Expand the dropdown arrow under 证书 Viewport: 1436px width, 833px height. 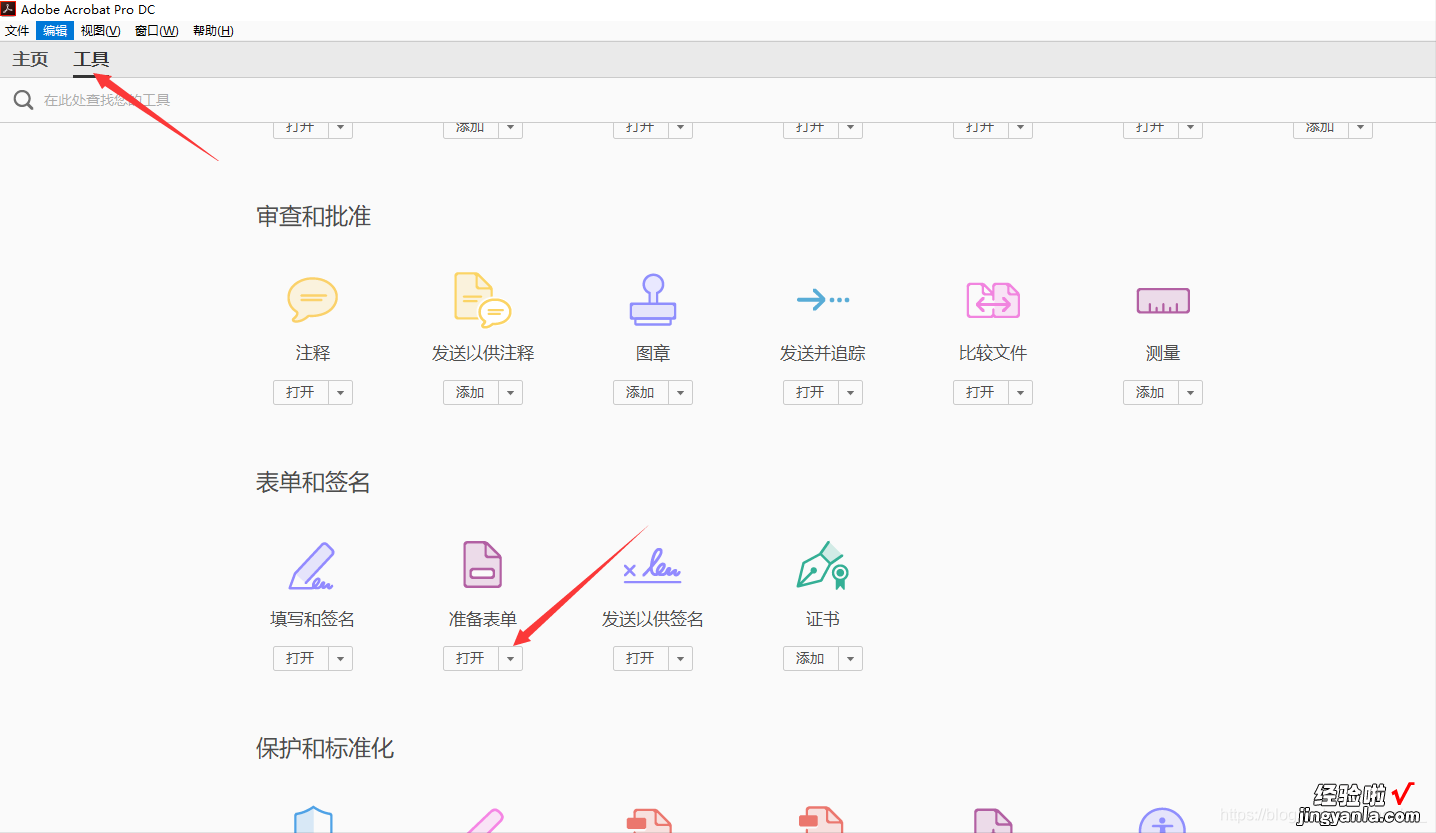(x=851, y=658)
